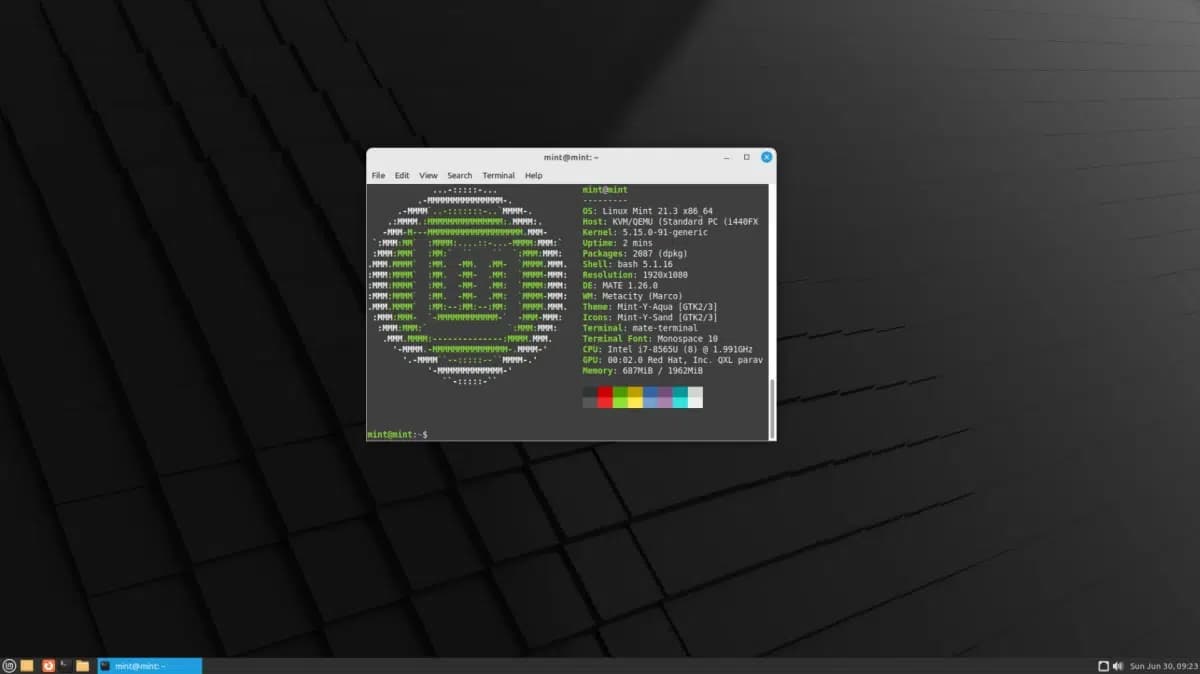Image resolution: width=1200 pixels, height=674 pixels.
Task: Open the terminal launcher in panel
Action: (x=64, y=665)
